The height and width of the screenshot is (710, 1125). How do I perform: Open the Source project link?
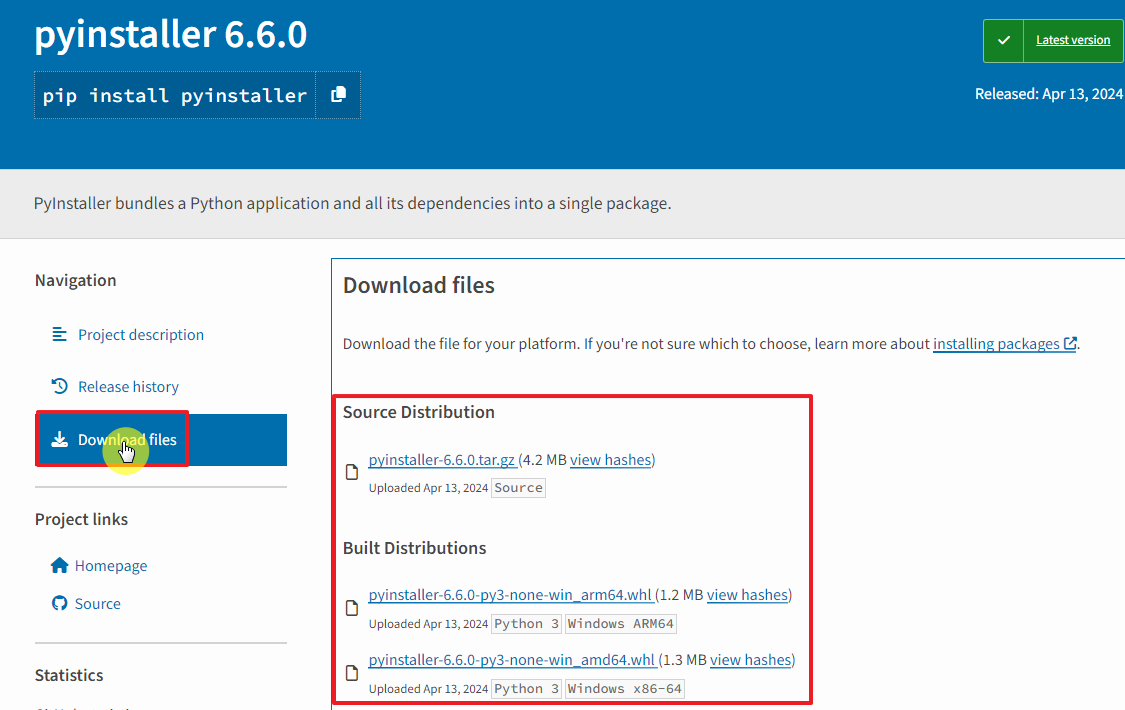point(98,604)
